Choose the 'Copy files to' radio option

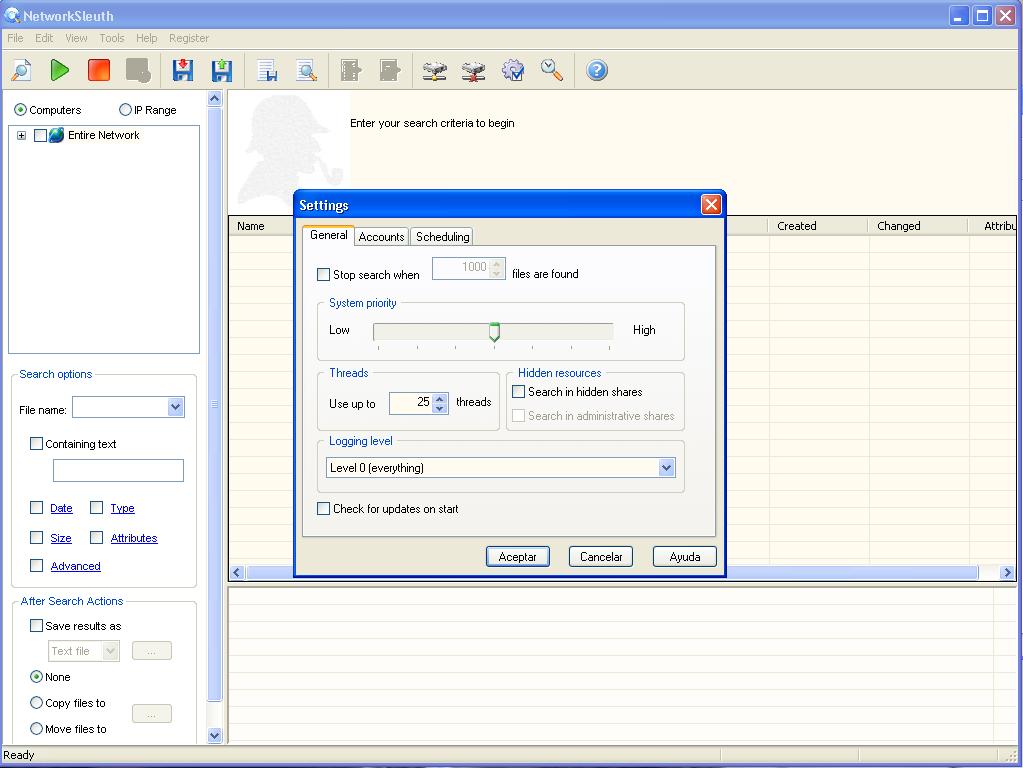click(x=37, y=703)
